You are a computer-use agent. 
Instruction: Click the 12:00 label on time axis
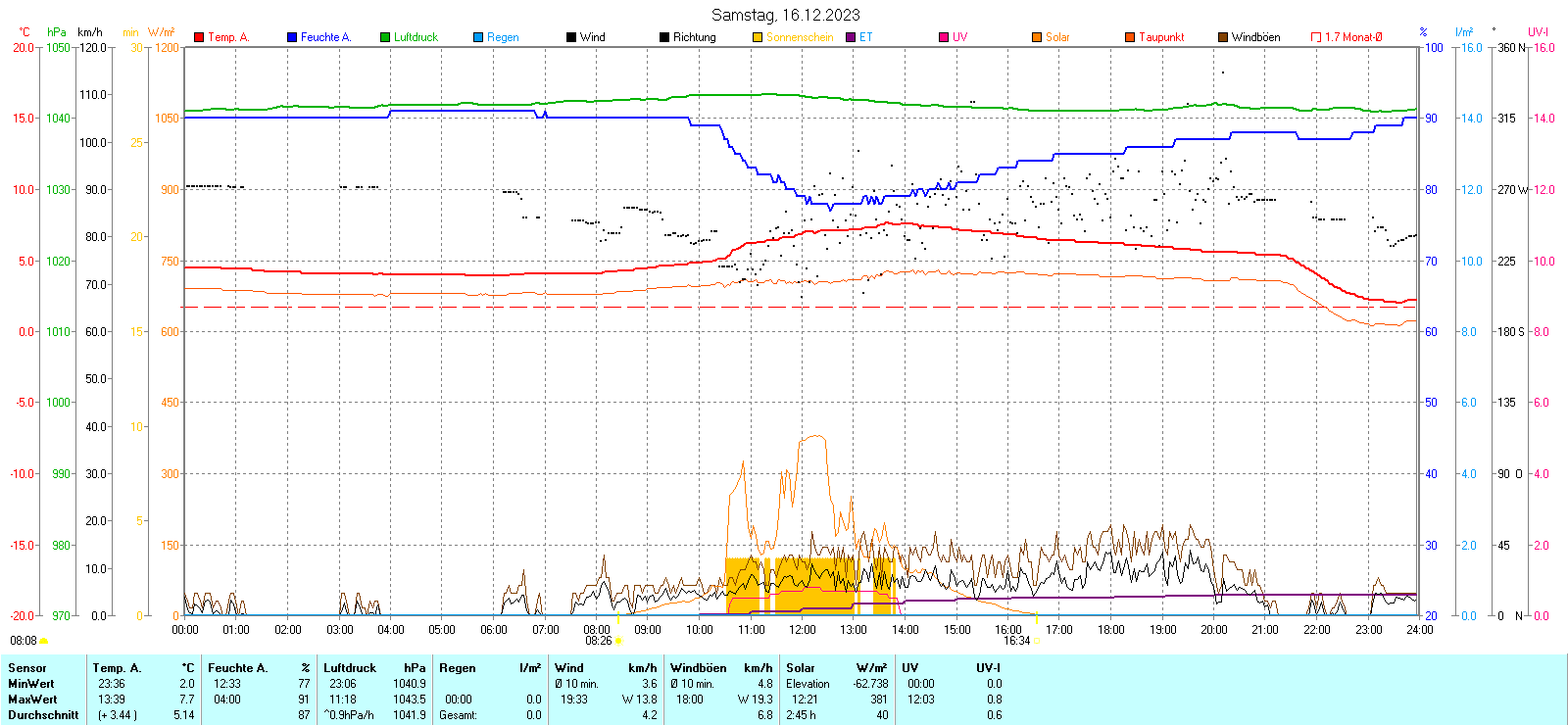tap(802, 630)
